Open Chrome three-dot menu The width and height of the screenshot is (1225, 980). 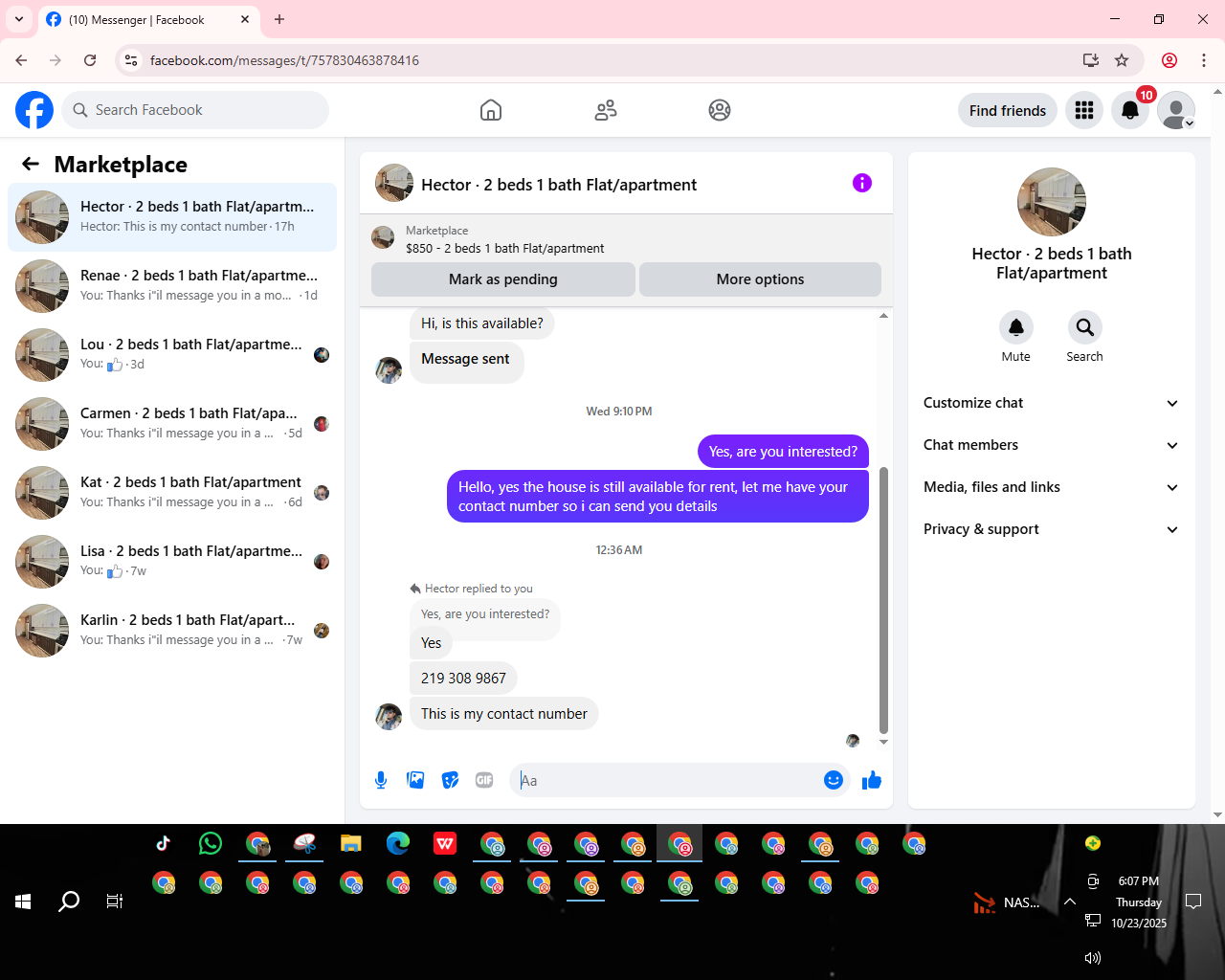pos(1204,60)
